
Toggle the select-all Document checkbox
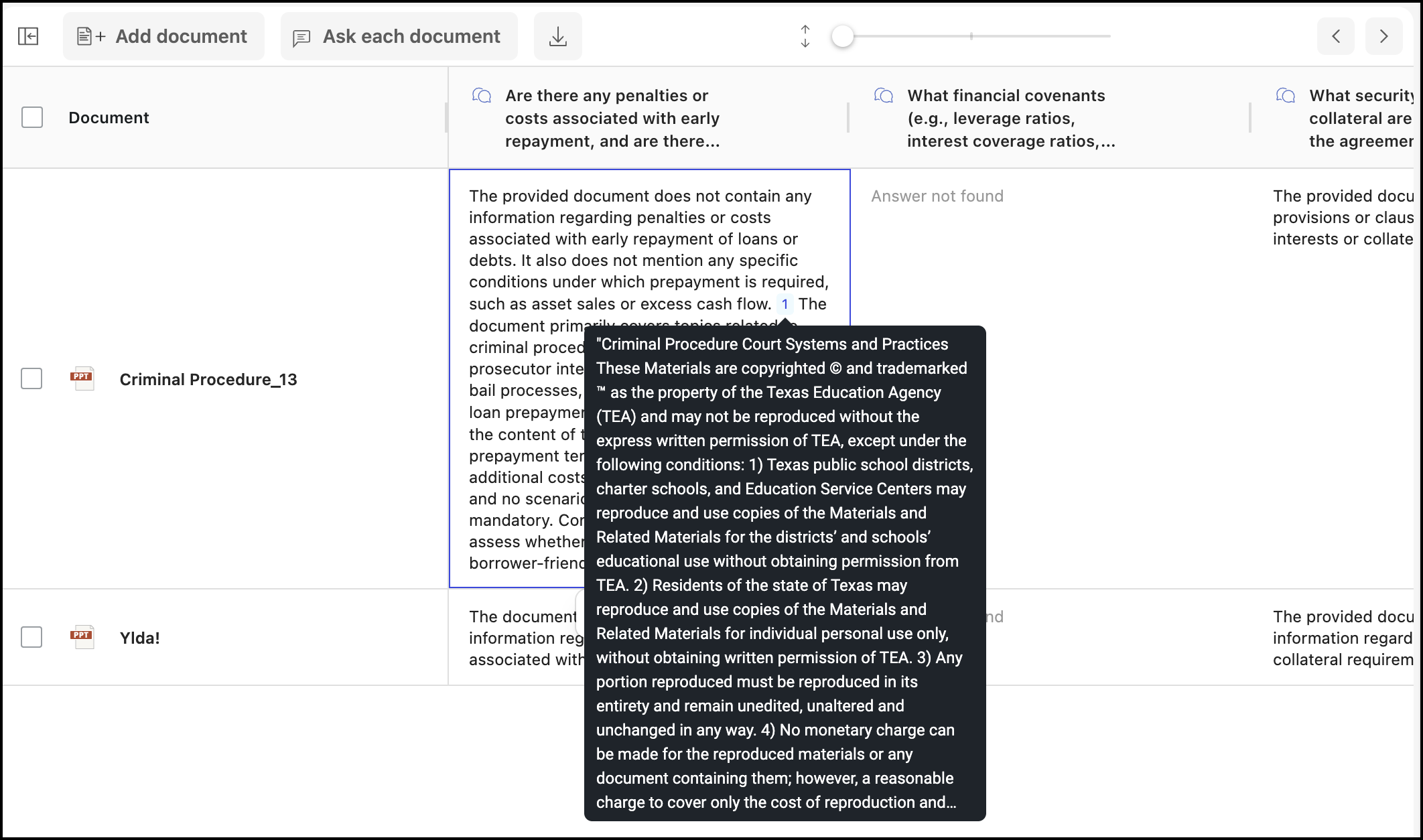coord(32,117)
